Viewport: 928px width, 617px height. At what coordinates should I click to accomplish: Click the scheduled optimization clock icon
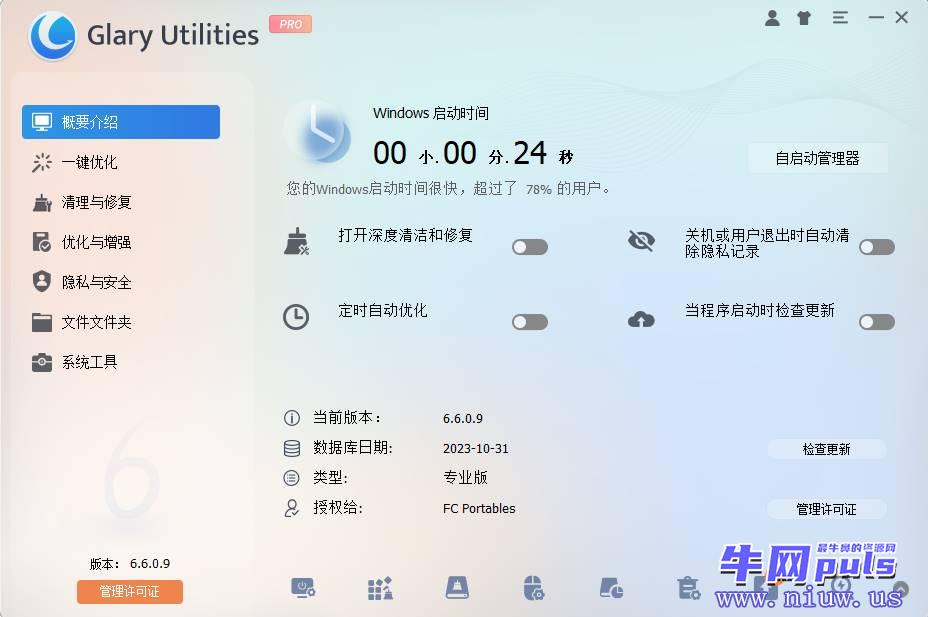[296, 317]
